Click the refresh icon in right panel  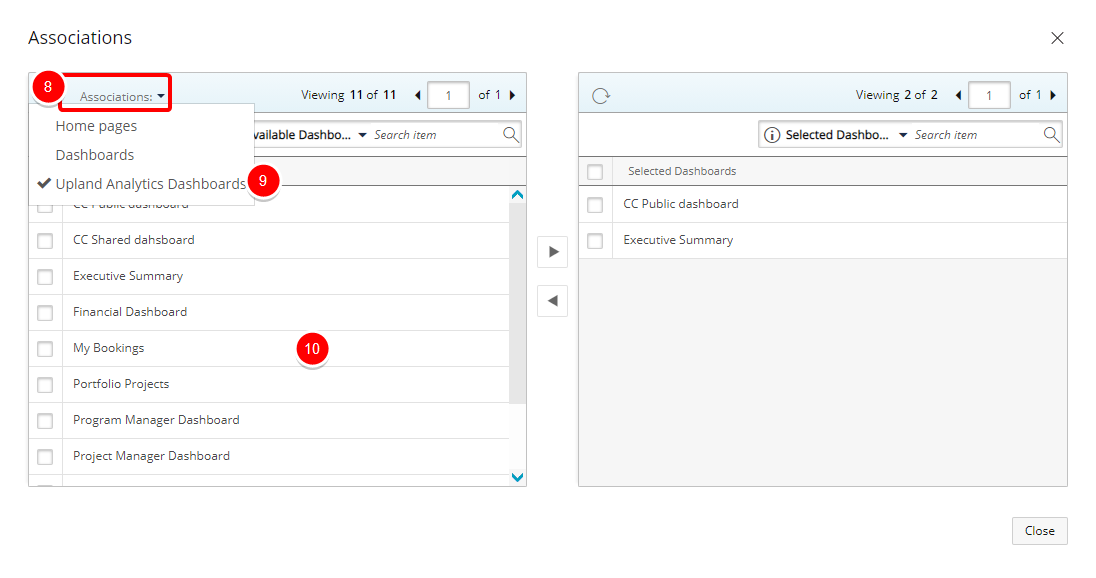[x=601, y=96]
